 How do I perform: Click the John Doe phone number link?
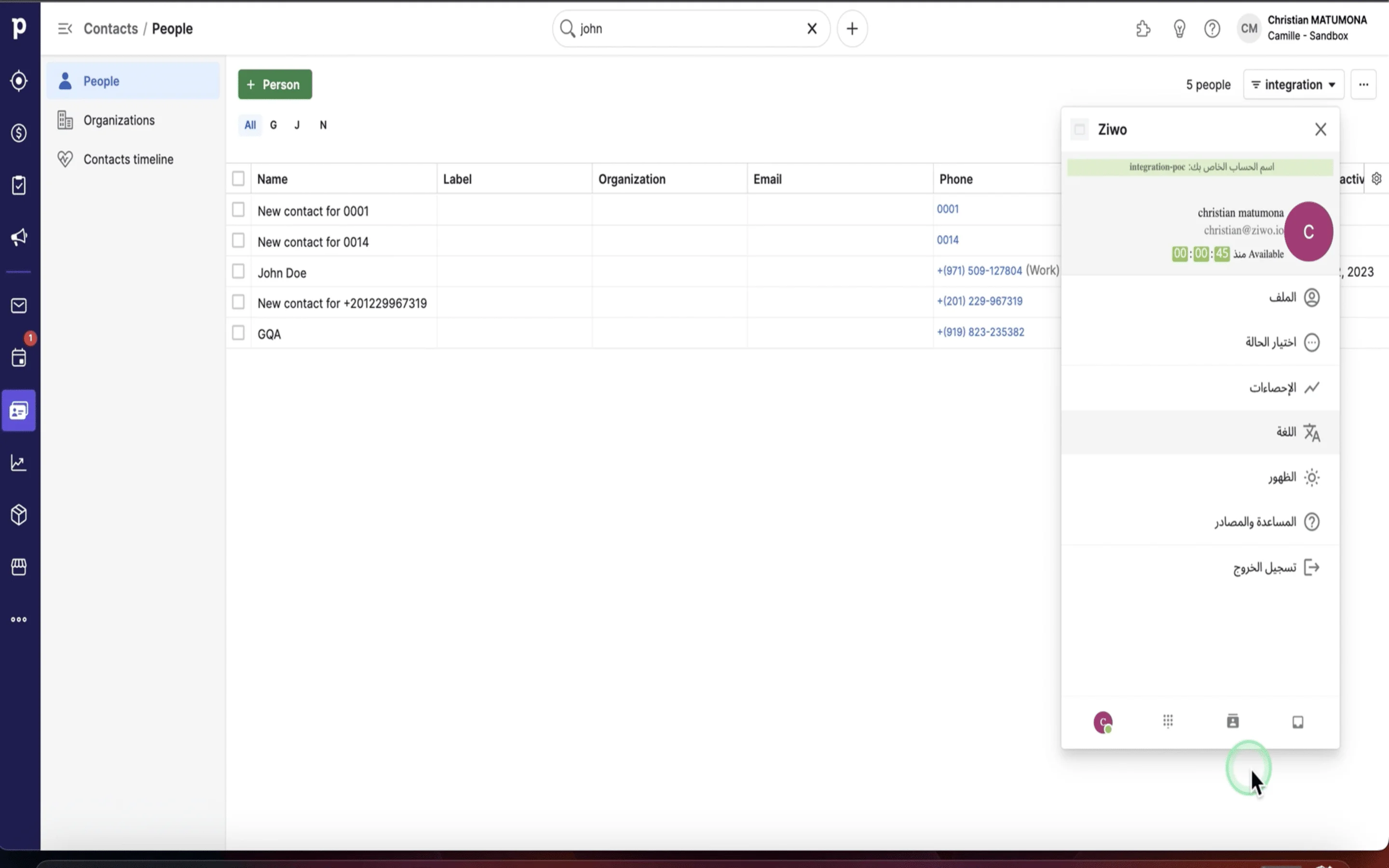pyautogui.click(x=979, y=270)
